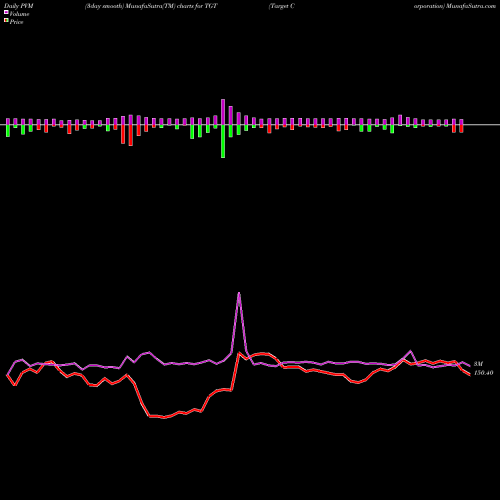Click the '3M' volume value label
The image size is (500, 500).
(x=478, y=364)
